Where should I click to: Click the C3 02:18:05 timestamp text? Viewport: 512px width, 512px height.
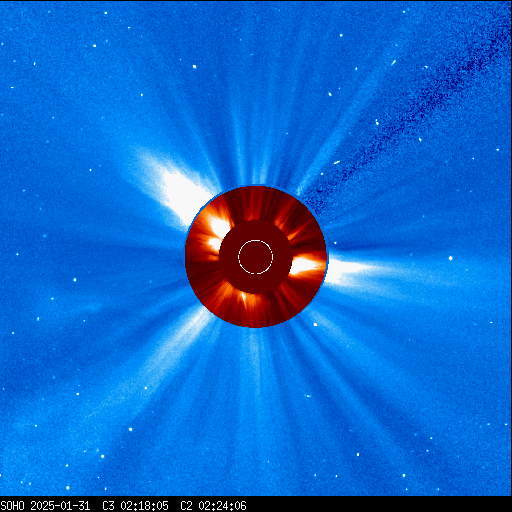pyautogui.click(x=135, y=506)
